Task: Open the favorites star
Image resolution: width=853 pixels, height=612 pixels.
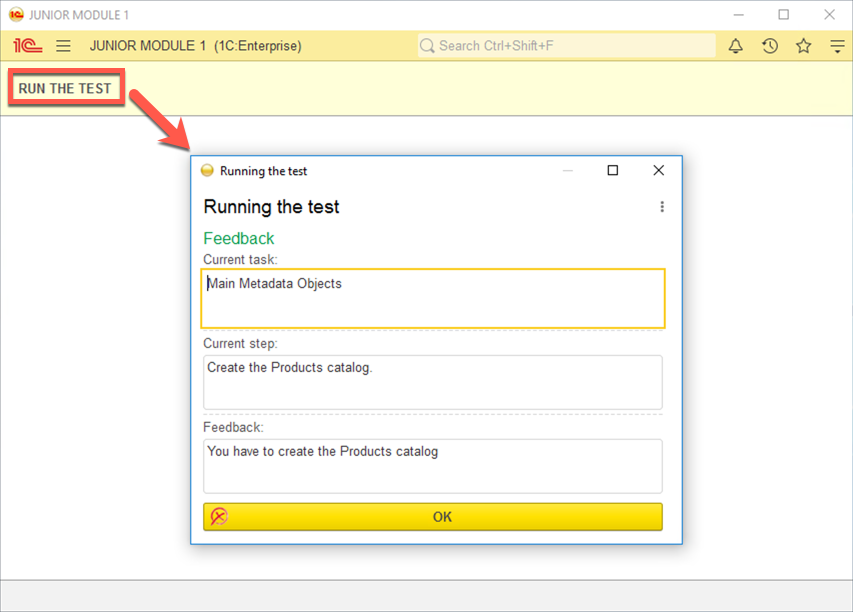Action: tap(804, 46)
